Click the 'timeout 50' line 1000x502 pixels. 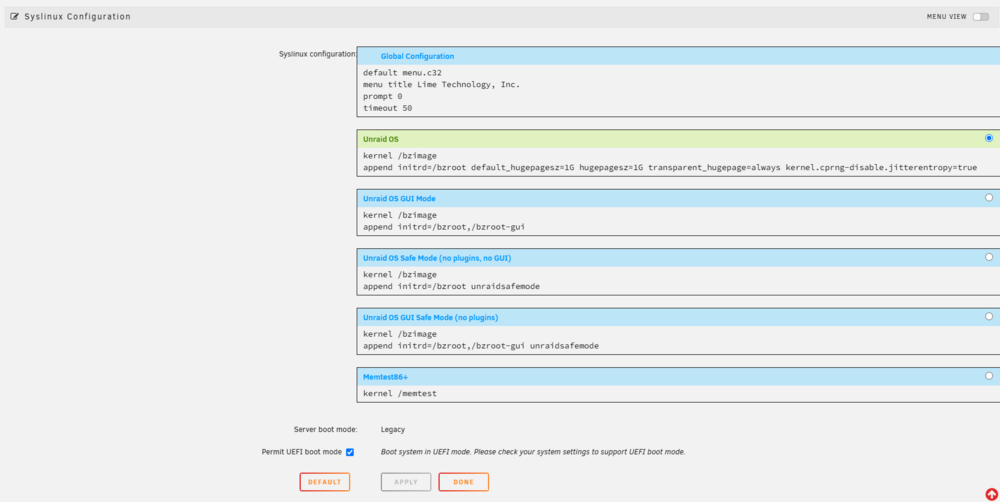[x=388, y=108]
